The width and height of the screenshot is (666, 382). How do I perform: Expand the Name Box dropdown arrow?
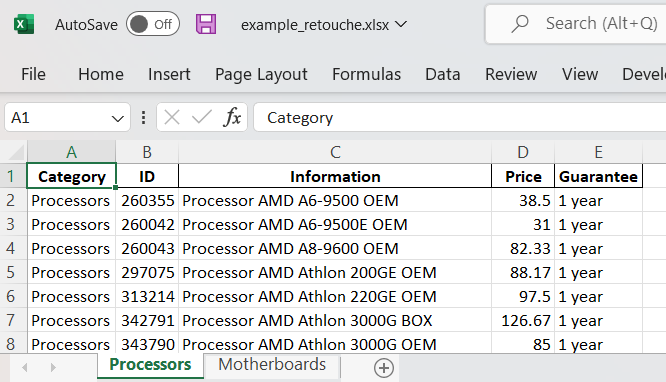(x=118, y=119)
